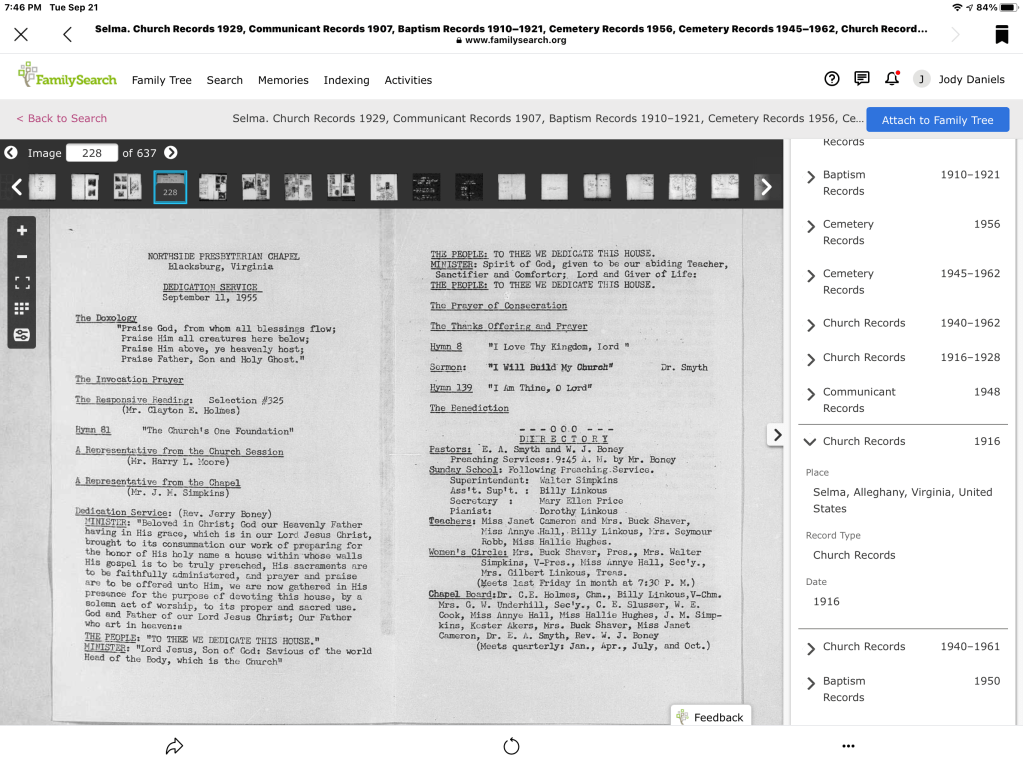1023x767 pixels.
Task: Click the zoom out minus icon
Action: pos(22,256)
